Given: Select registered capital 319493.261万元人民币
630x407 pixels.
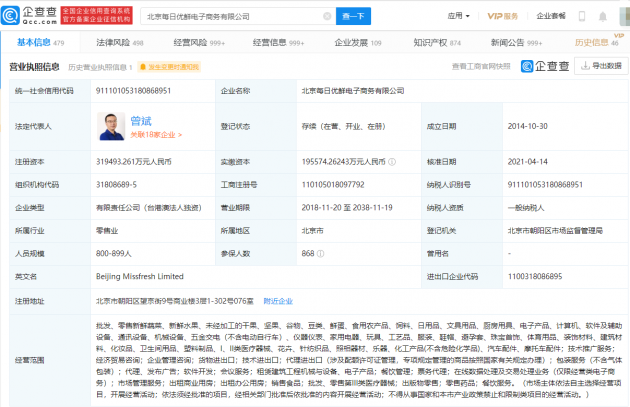Looking at the screenshot, I should pos(134,162).
